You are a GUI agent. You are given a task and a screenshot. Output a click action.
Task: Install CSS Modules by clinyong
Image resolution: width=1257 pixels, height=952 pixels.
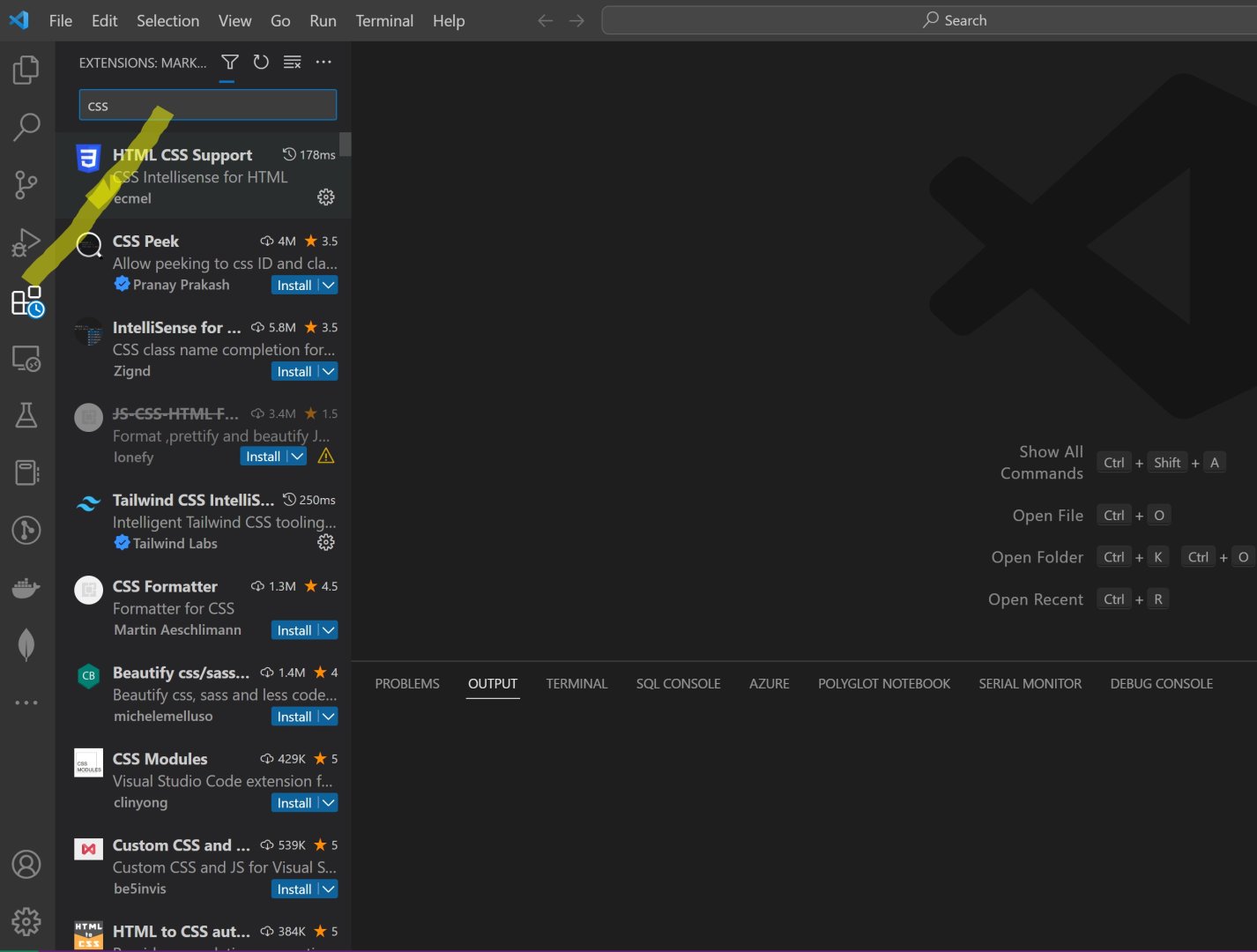click(294, 803)
